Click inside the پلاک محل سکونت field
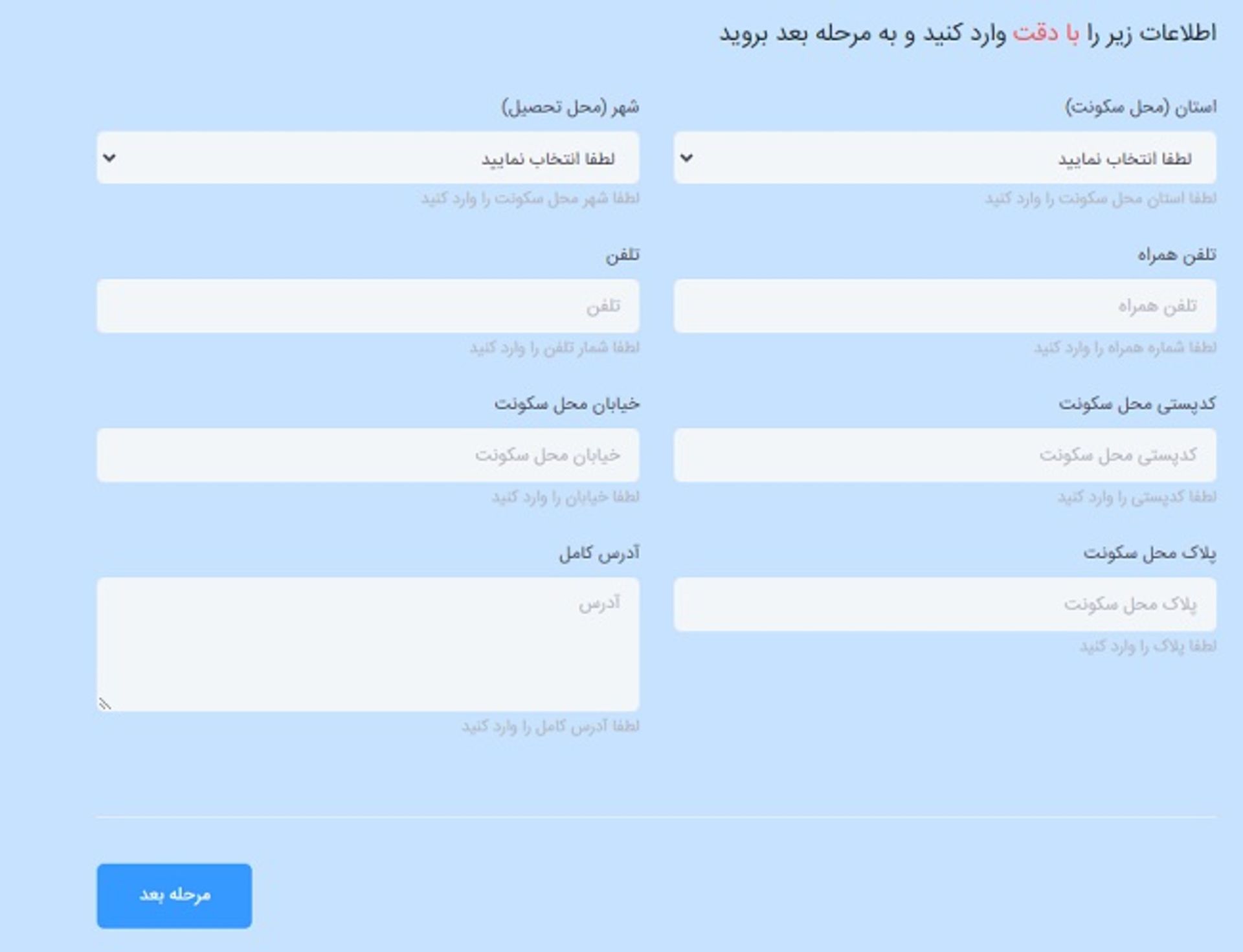 945,604
